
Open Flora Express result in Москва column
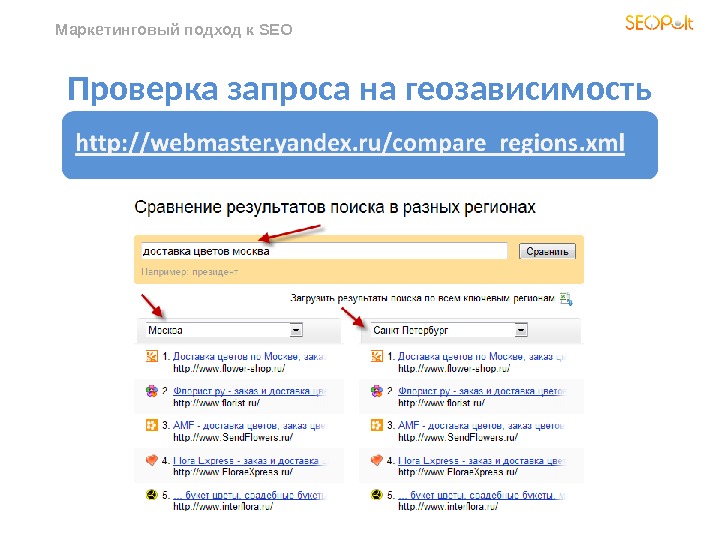coord(249,460)
